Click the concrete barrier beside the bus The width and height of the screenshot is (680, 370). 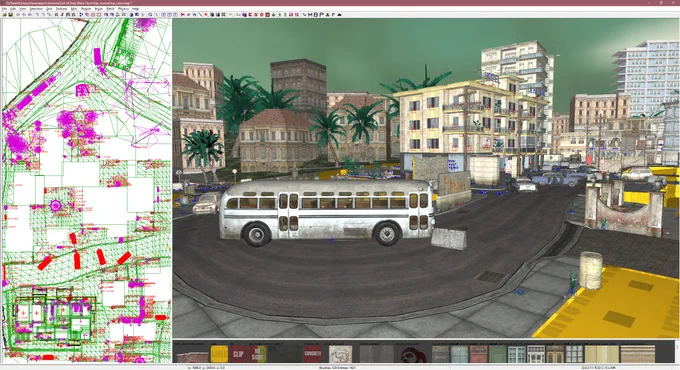click(x=449, y=238)
